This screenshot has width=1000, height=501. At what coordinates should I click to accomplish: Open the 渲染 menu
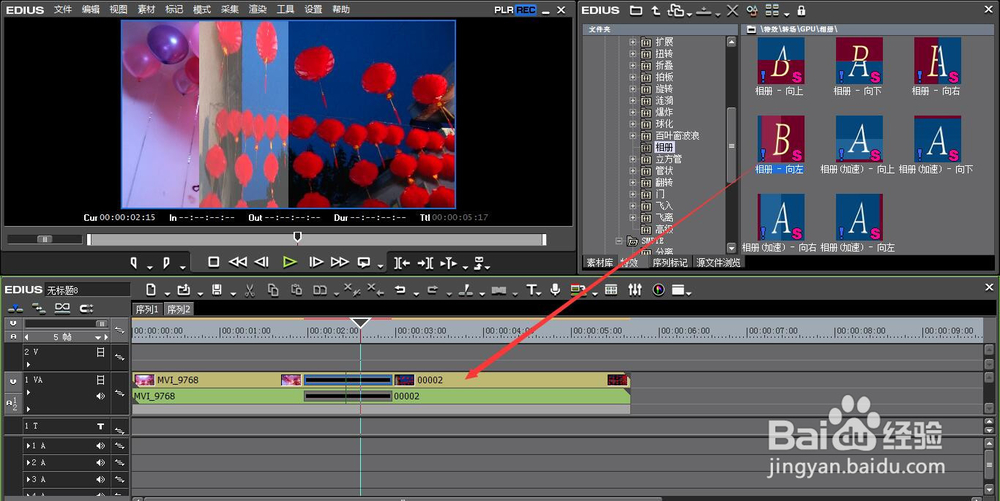click(x=258, y=10)
